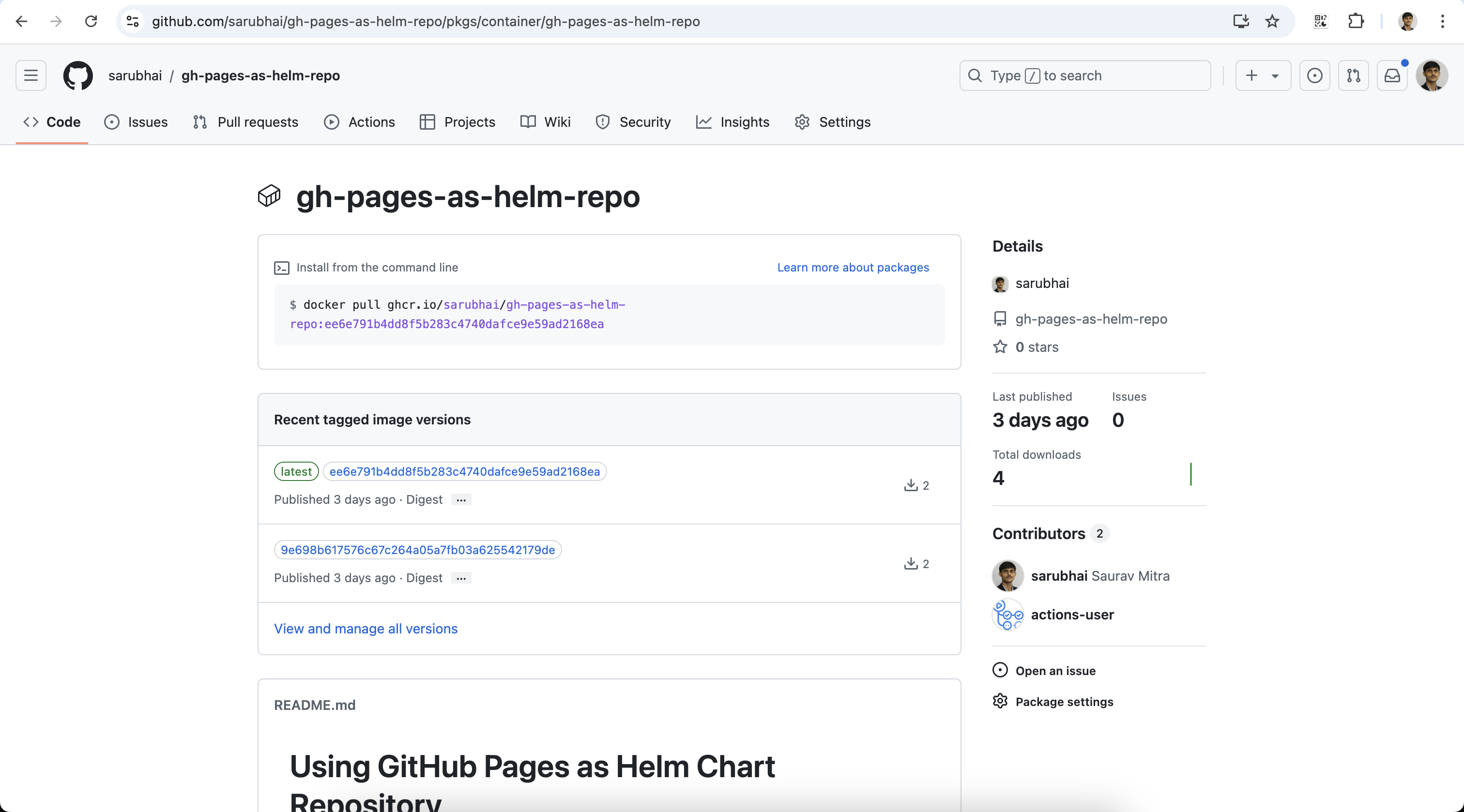Open pull requests from the header icon
Image resolution: width=1464 pixels, height=812 pixels.
(x=1354, y=75)
